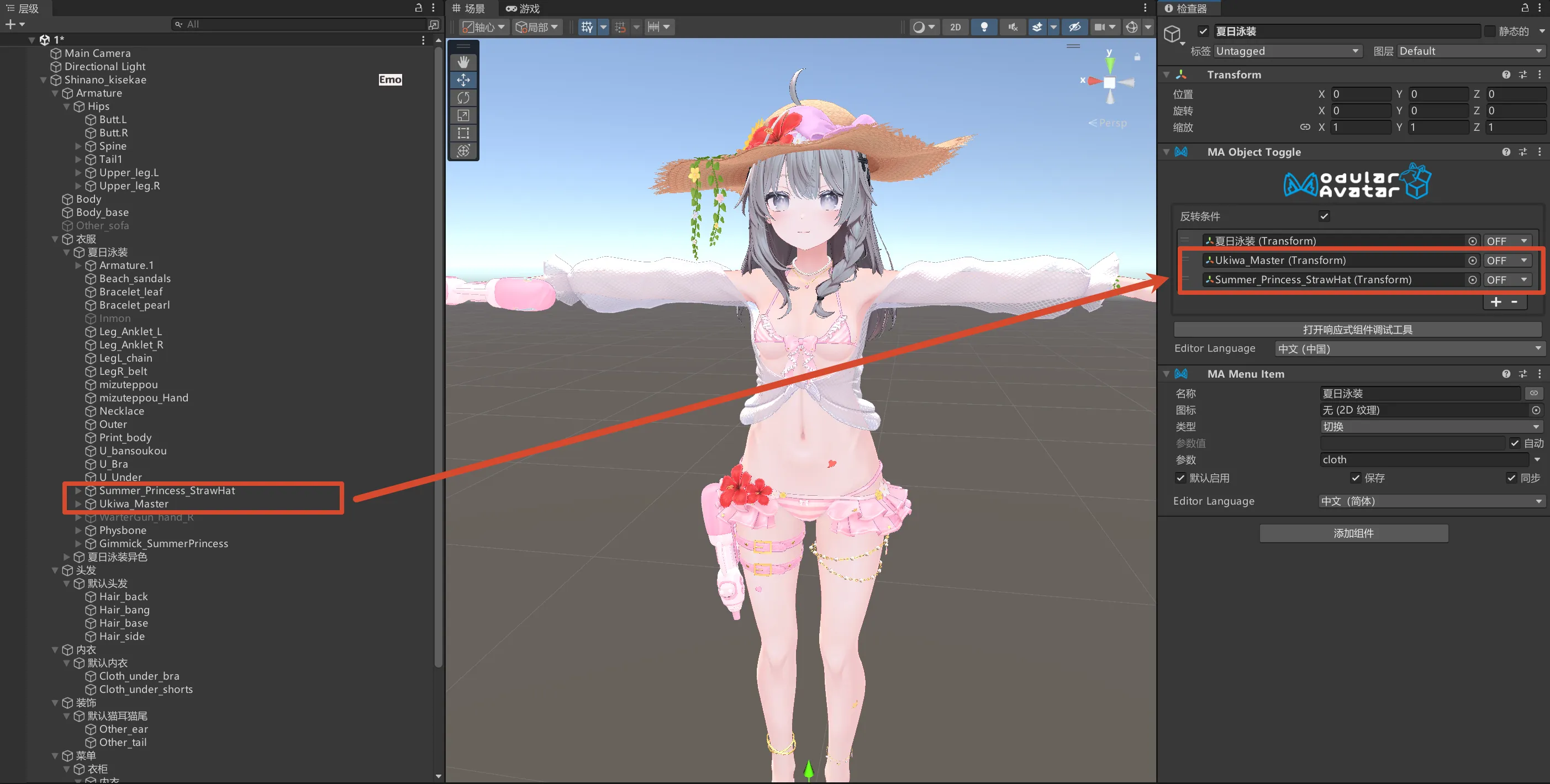The width and height of the screenshot is (1550, 784).
Task: Open search-by-type icon beside Hierarchy search
Action: pyautogui.click(x=433, y=24)
